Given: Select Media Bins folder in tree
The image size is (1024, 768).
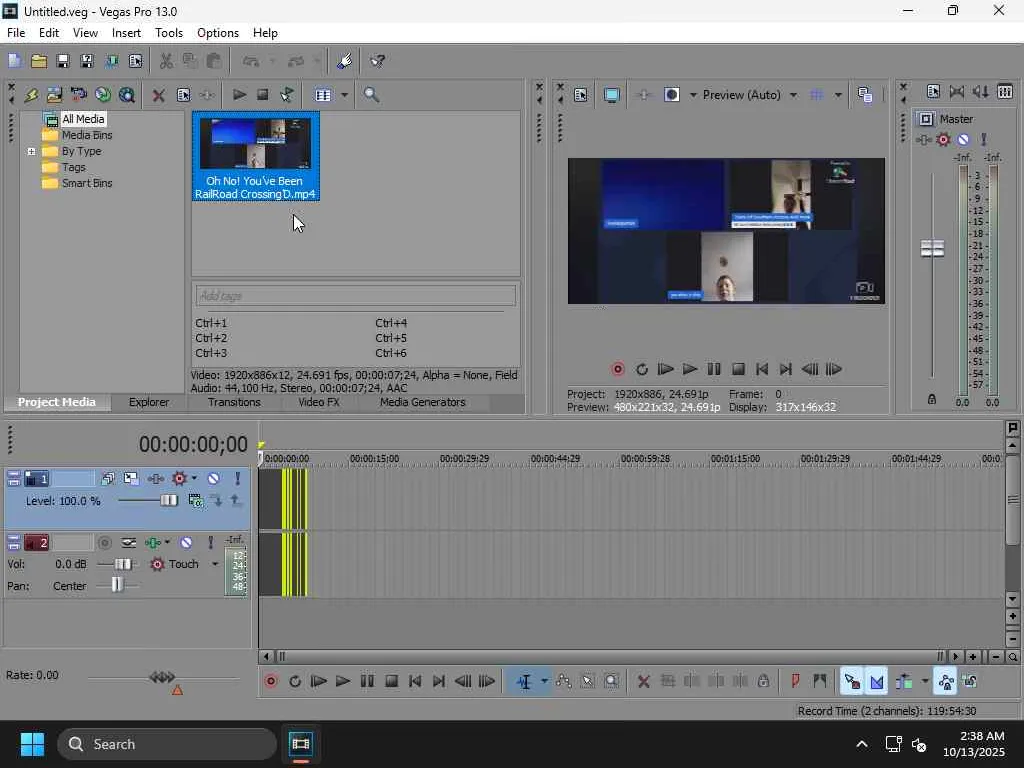Looking at the screenshot, I should (x=87, y=135).
